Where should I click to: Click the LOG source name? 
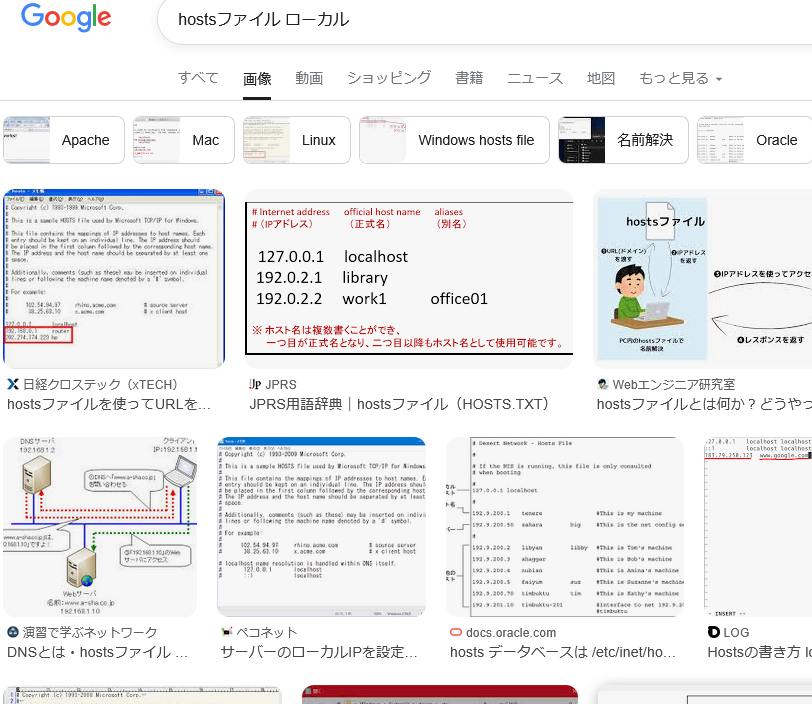click(736, 633)
